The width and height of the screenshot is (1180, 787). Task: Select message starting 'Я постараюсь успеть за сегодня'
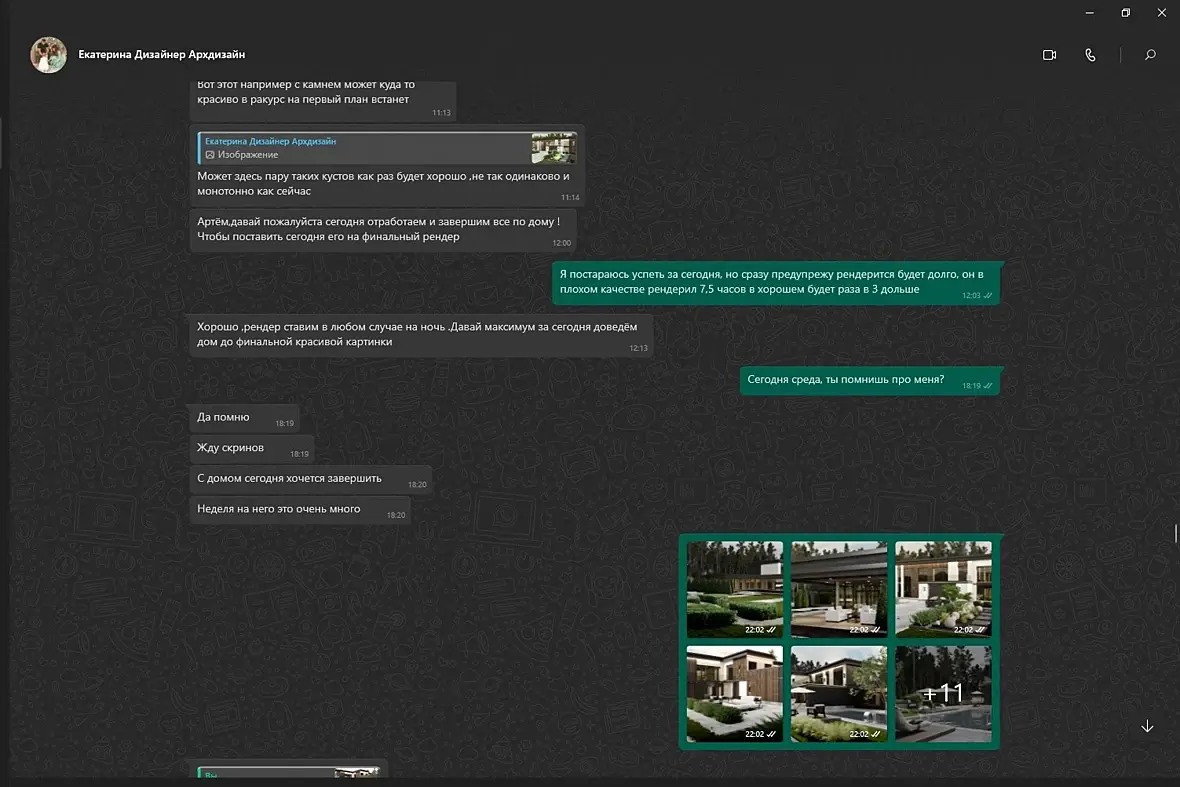click(776, 283)
